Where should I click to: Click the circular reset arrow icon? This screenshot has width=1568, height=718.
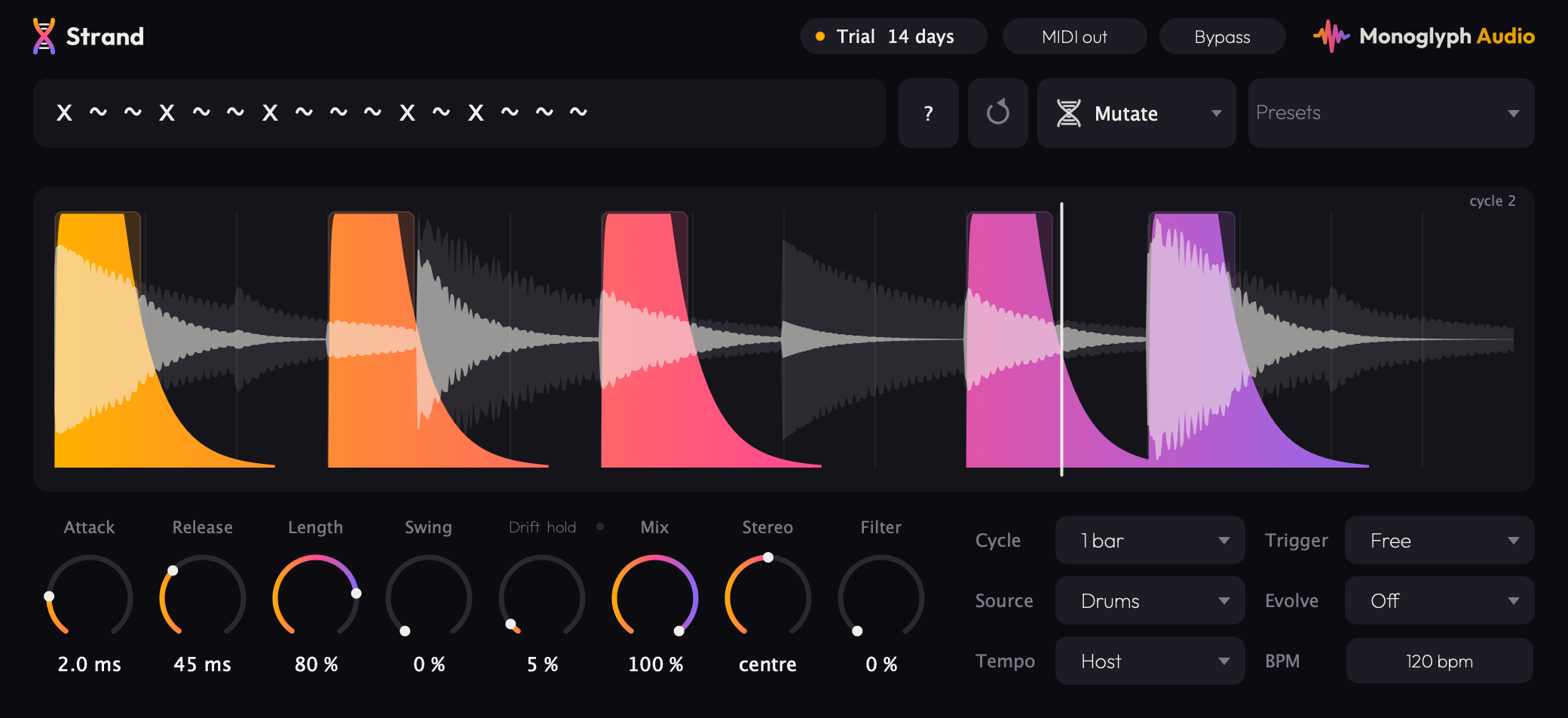997,113
